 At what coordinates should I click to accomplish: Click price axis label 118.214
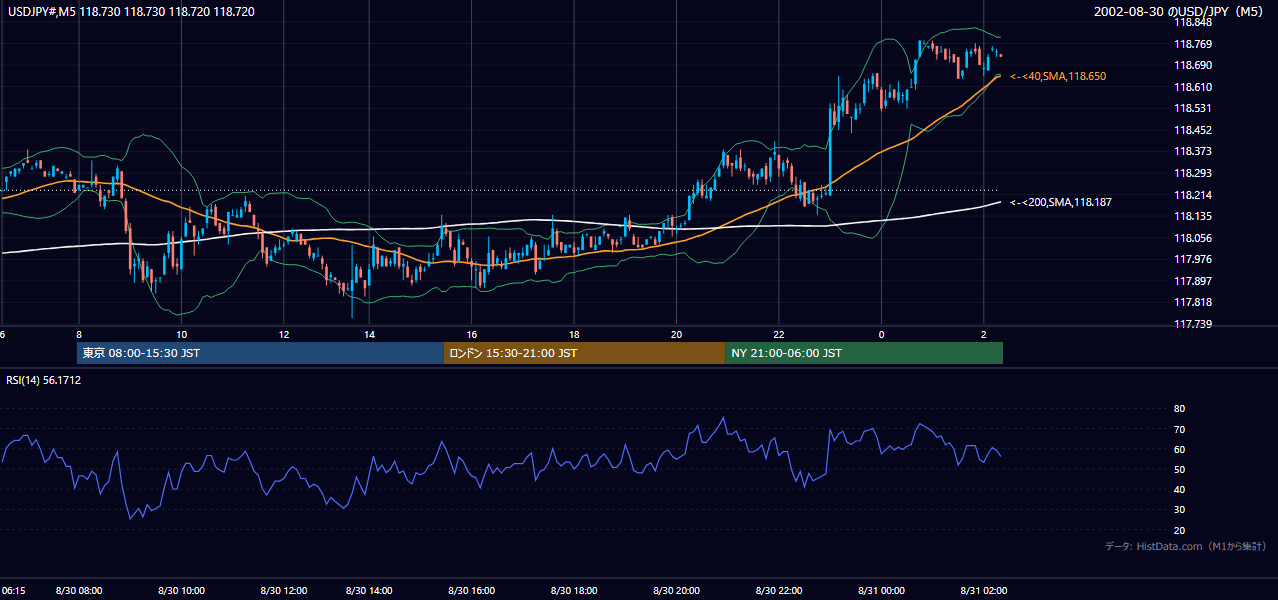1193,195
